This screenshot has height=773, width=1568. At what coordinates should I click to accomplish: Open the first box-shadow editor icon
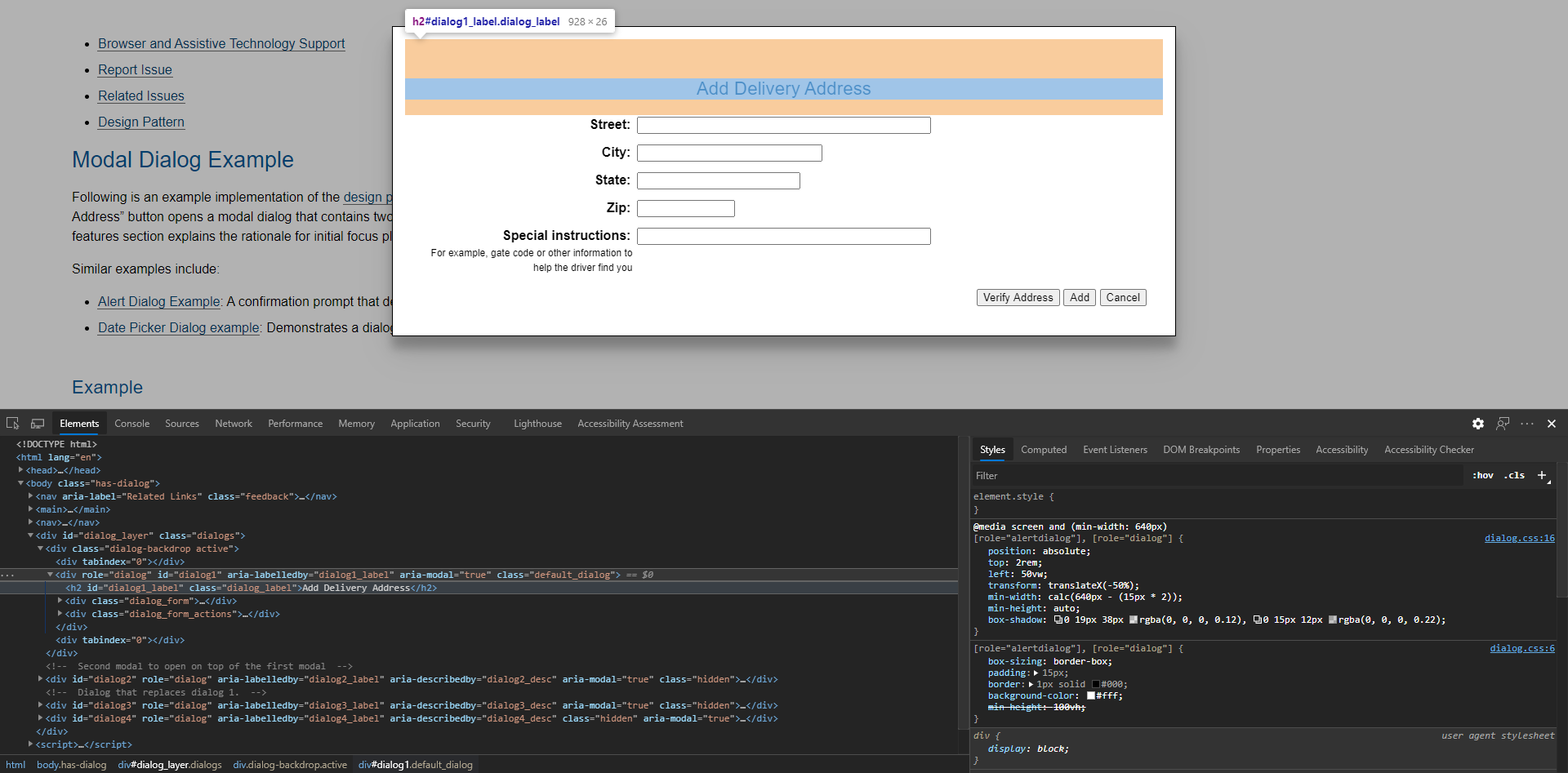point(1058,620)
